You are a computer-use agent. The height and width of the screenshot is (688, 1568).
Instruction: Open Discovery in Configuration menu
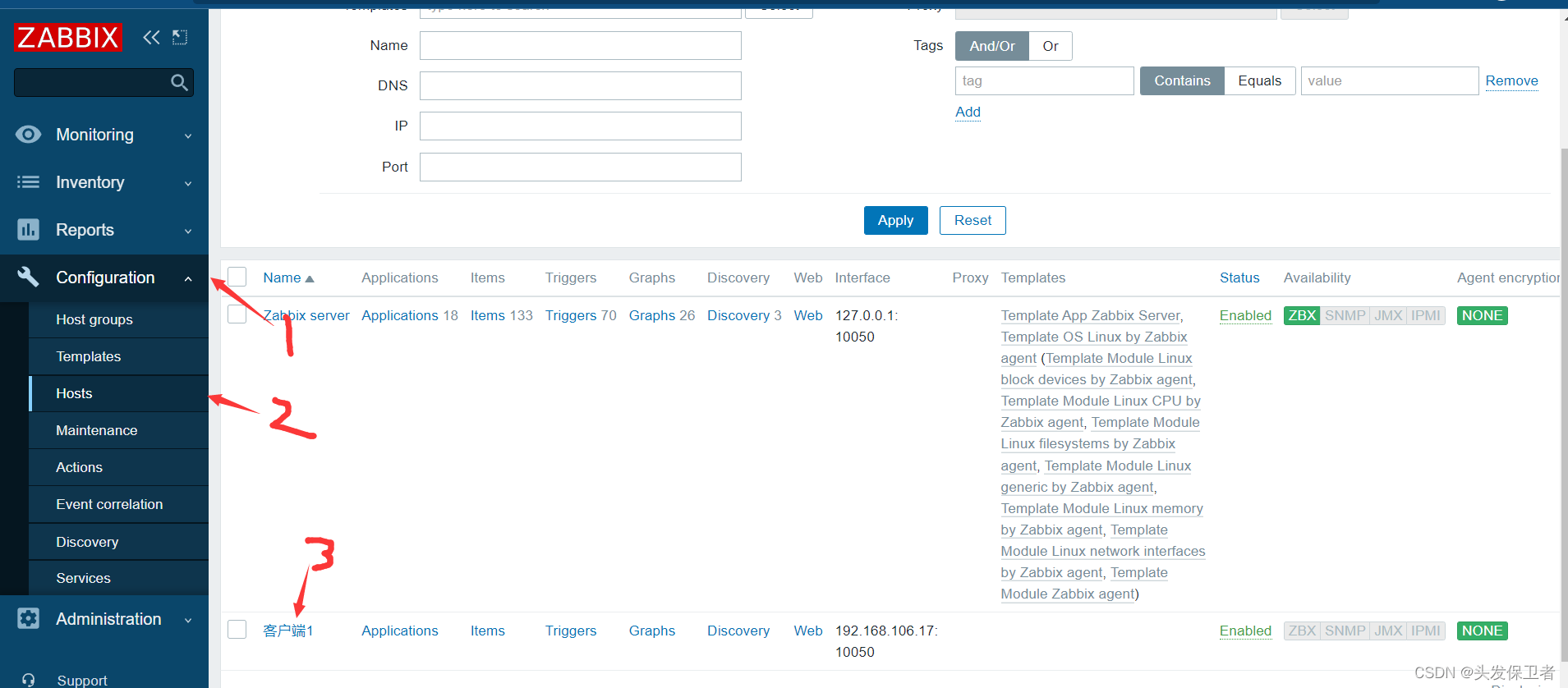(118, 542)
